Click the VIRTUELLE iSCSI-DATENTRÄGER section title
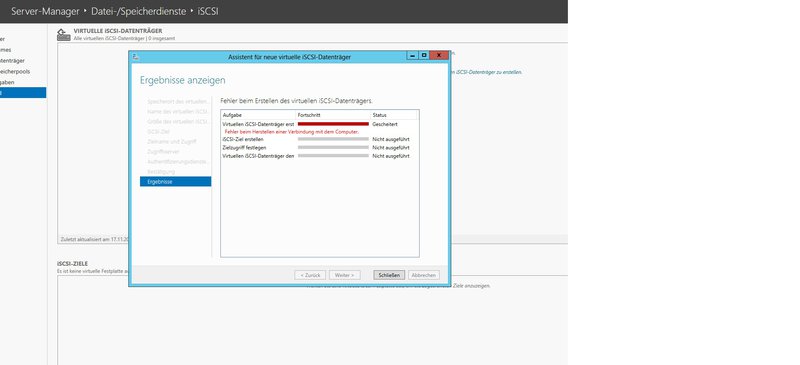Screen dimensions: 800x365 118,31
